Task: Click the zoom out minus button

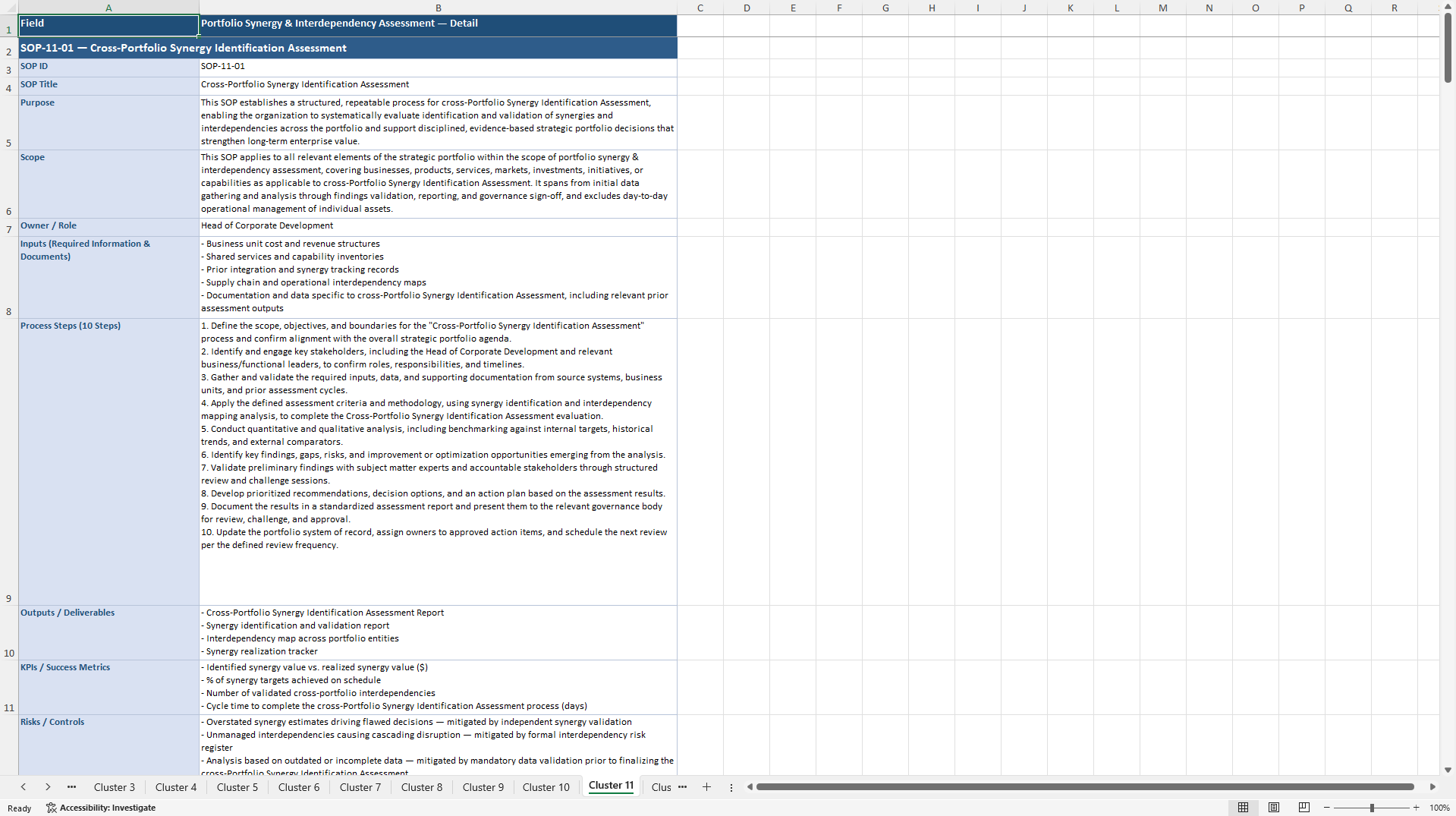Action: click(x=1327, y=808)
